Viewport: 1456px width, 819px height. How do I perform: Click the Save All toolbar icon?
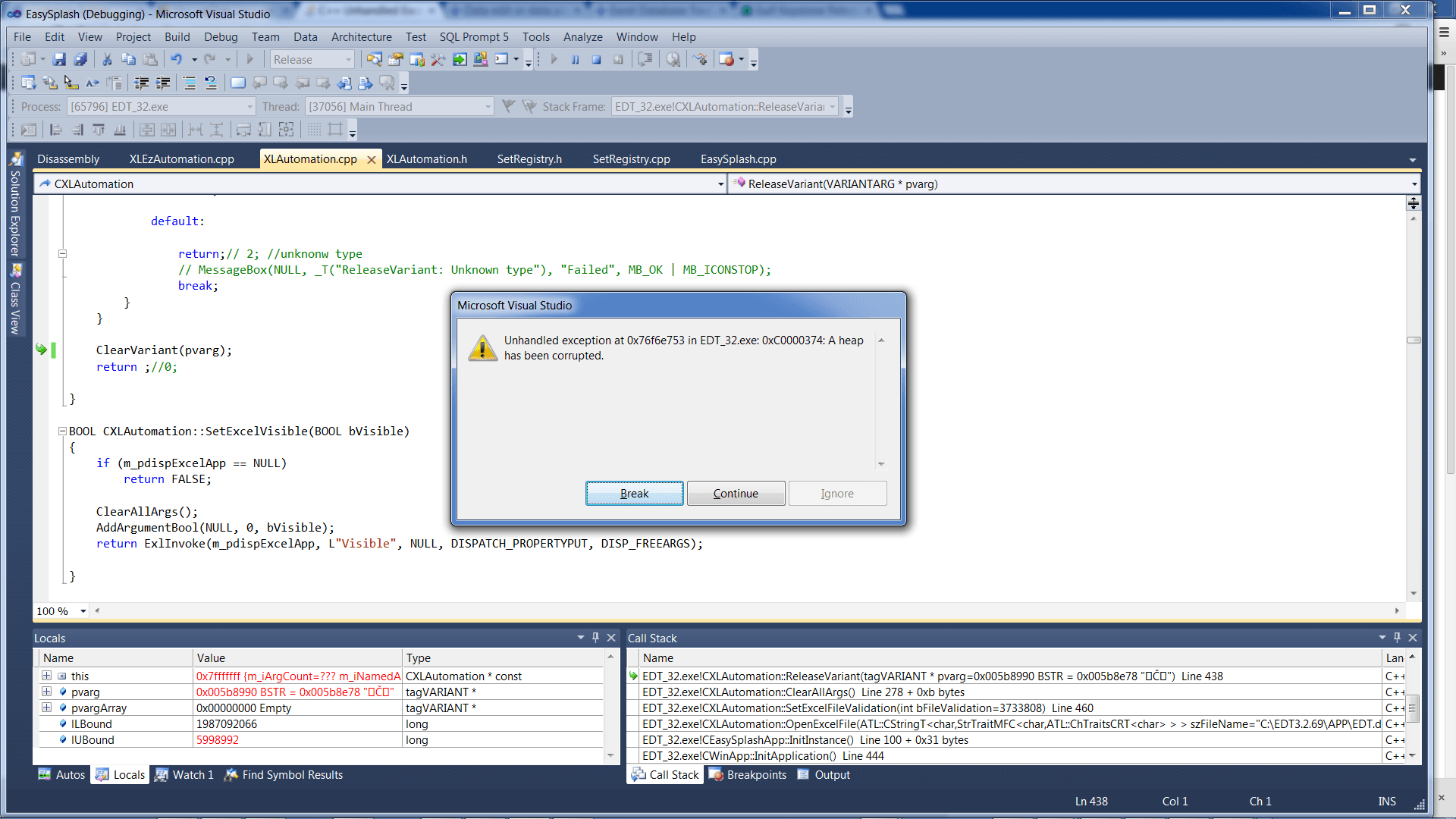80,59
